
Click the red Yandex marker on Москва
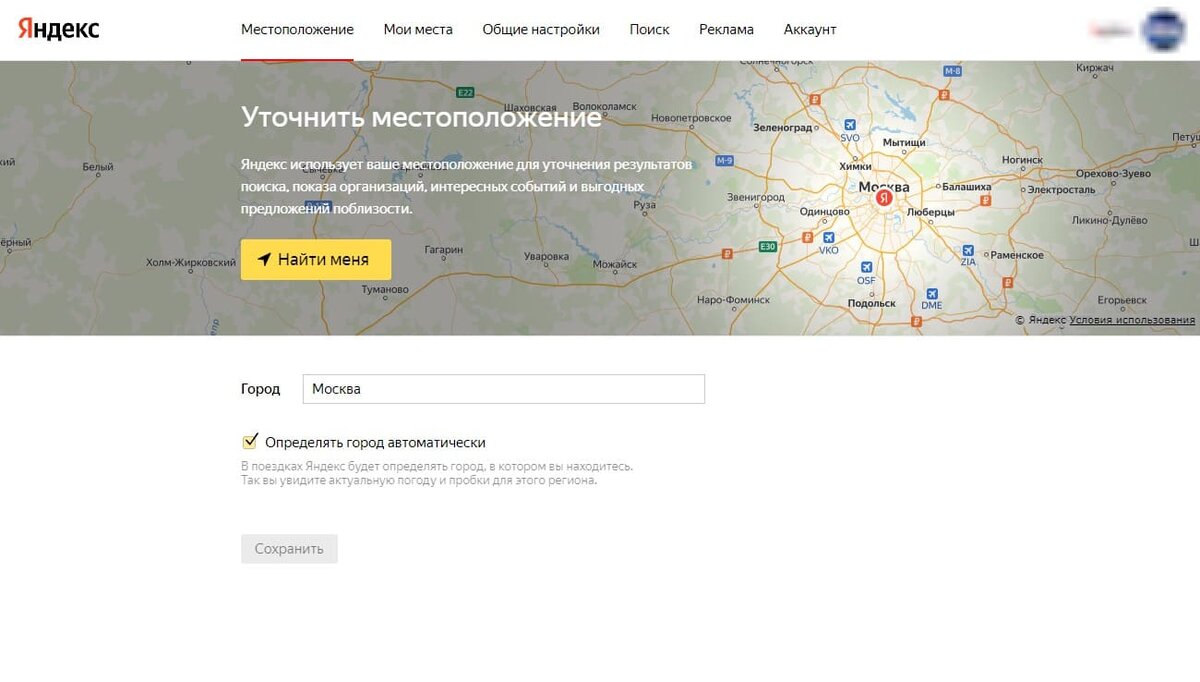click(883, 199)
